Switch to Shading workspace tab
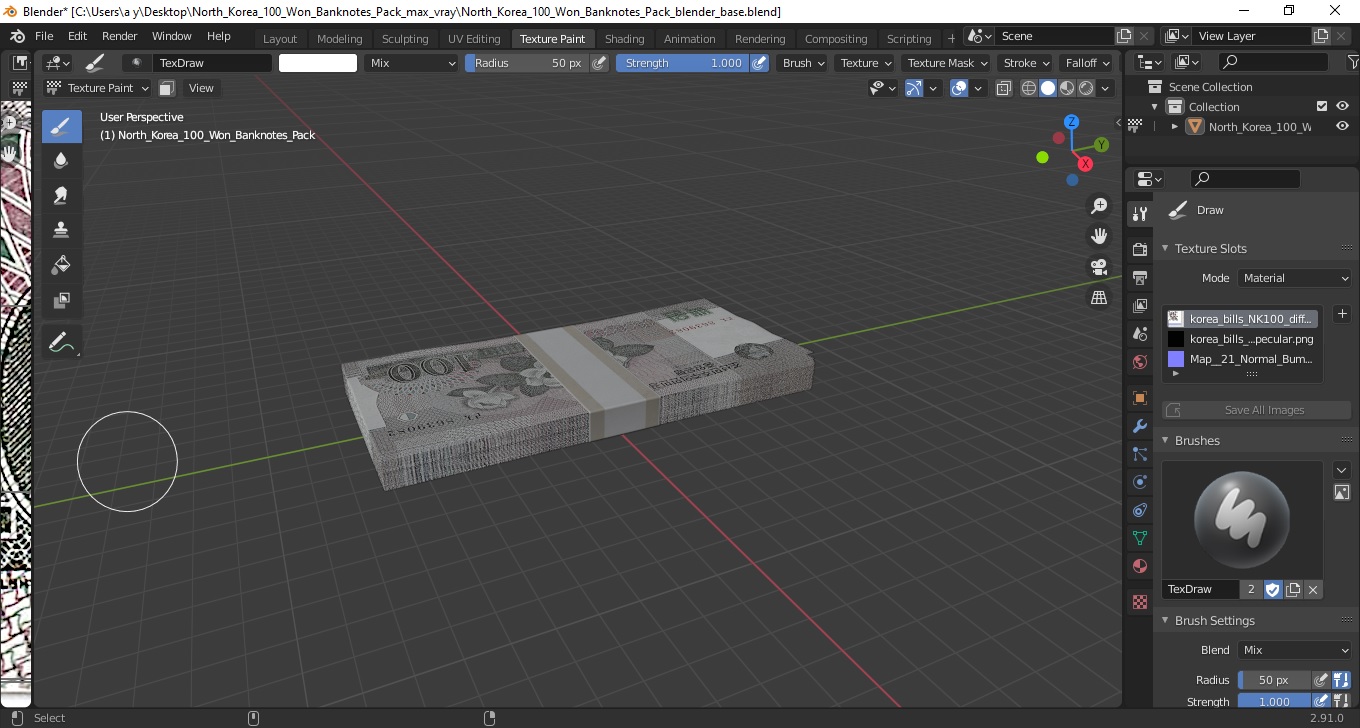 coord(625,39)
